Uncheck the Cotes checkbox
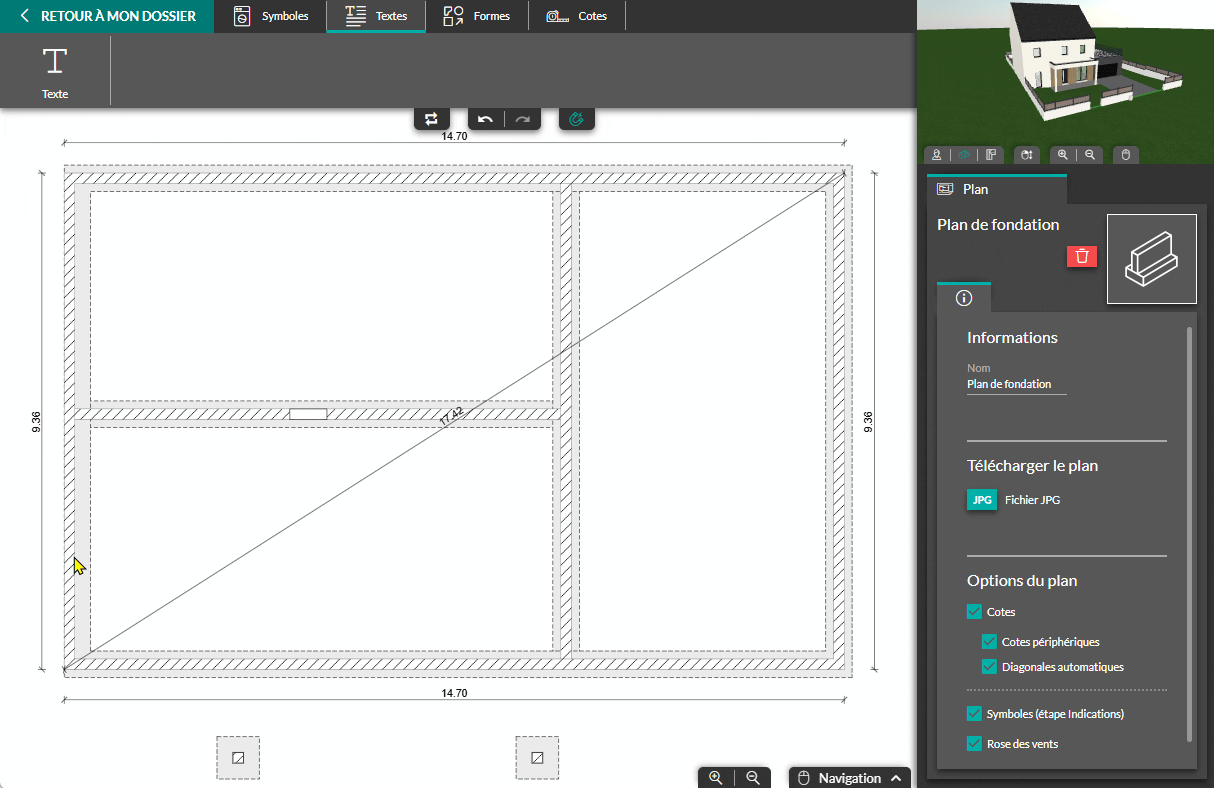 click(x=974, y=612)
